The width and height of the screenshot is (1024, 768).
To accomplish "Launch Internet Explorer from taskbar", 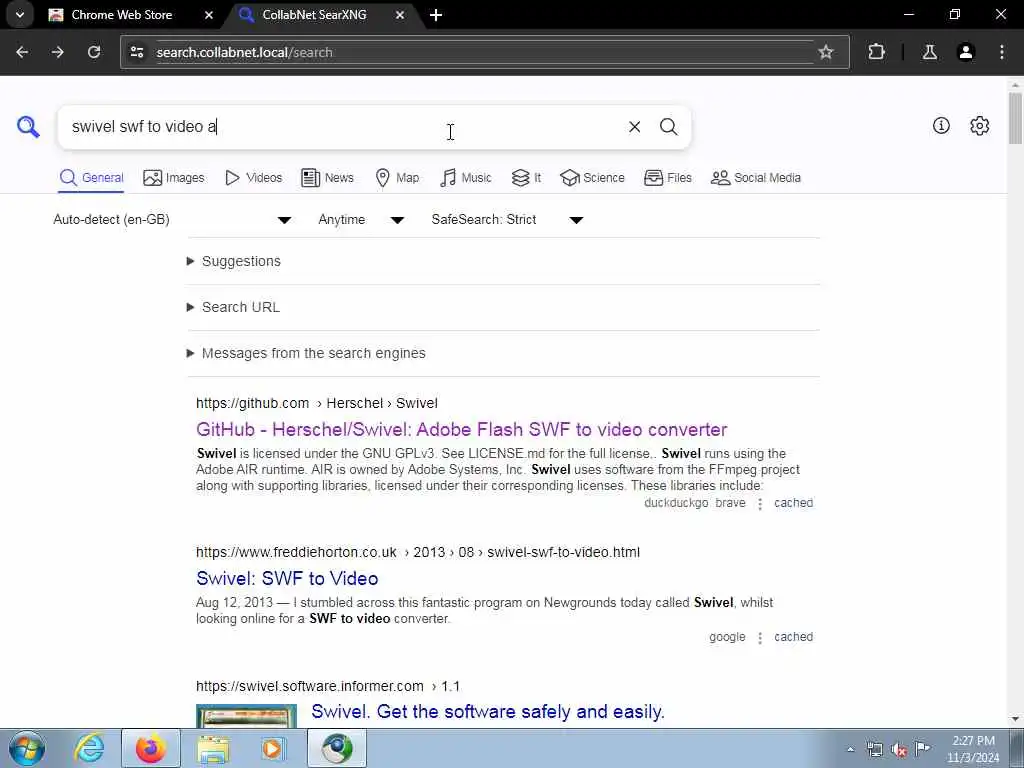I will coord(88,748).
